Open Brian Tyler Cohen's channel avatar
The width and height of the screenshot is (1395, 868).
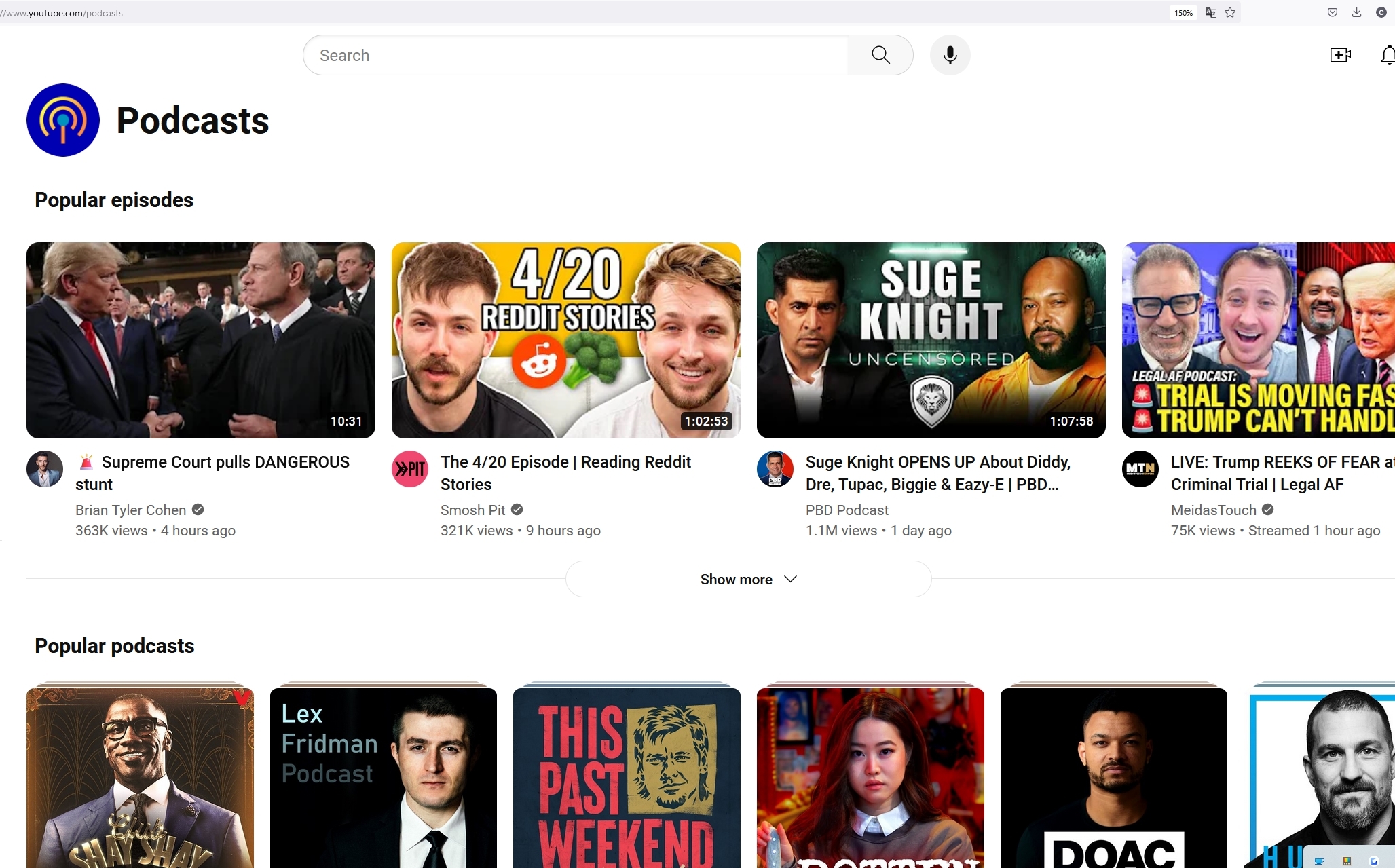pos(45,469)
